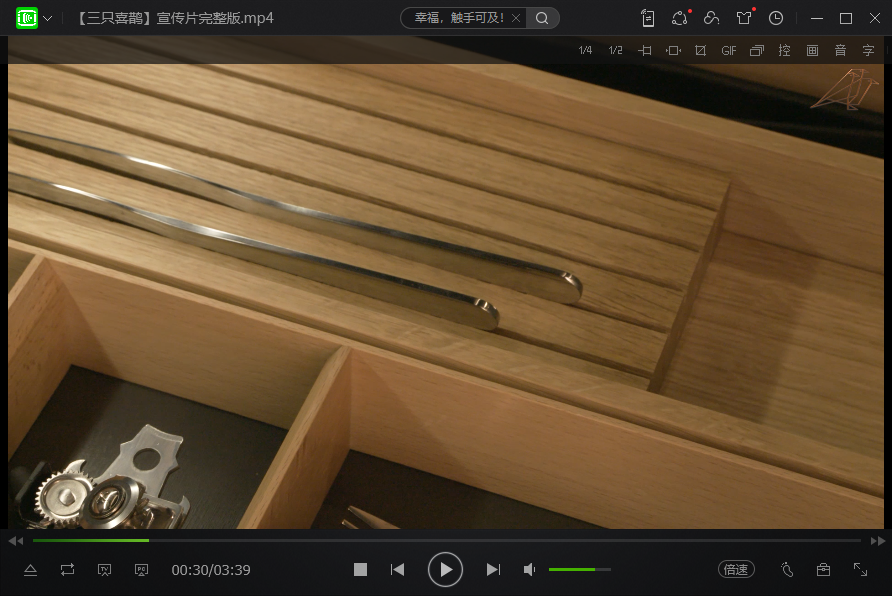Open the 字 subtitle settings
The height and width of the screenshot is (596, 892).
click(x=868, y=51)
